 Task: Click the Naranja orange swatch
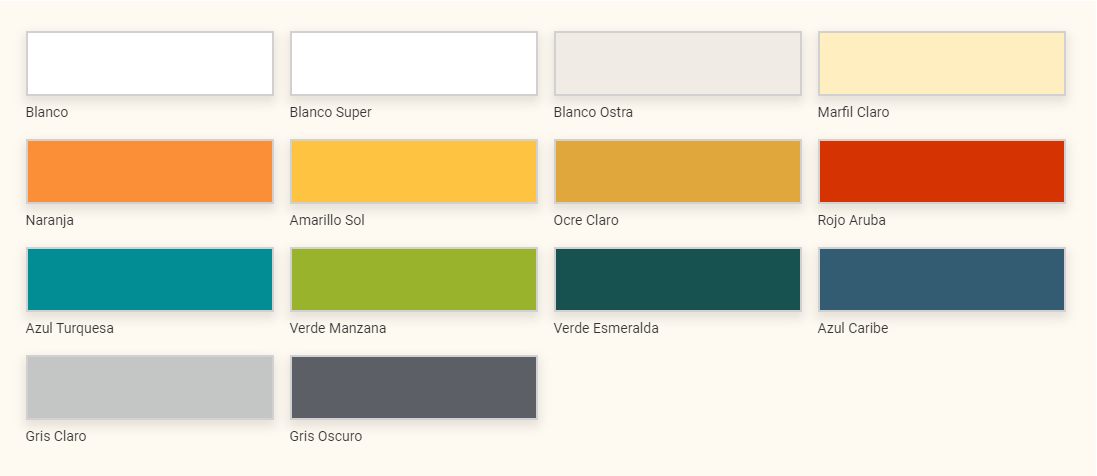pos(150,172)
